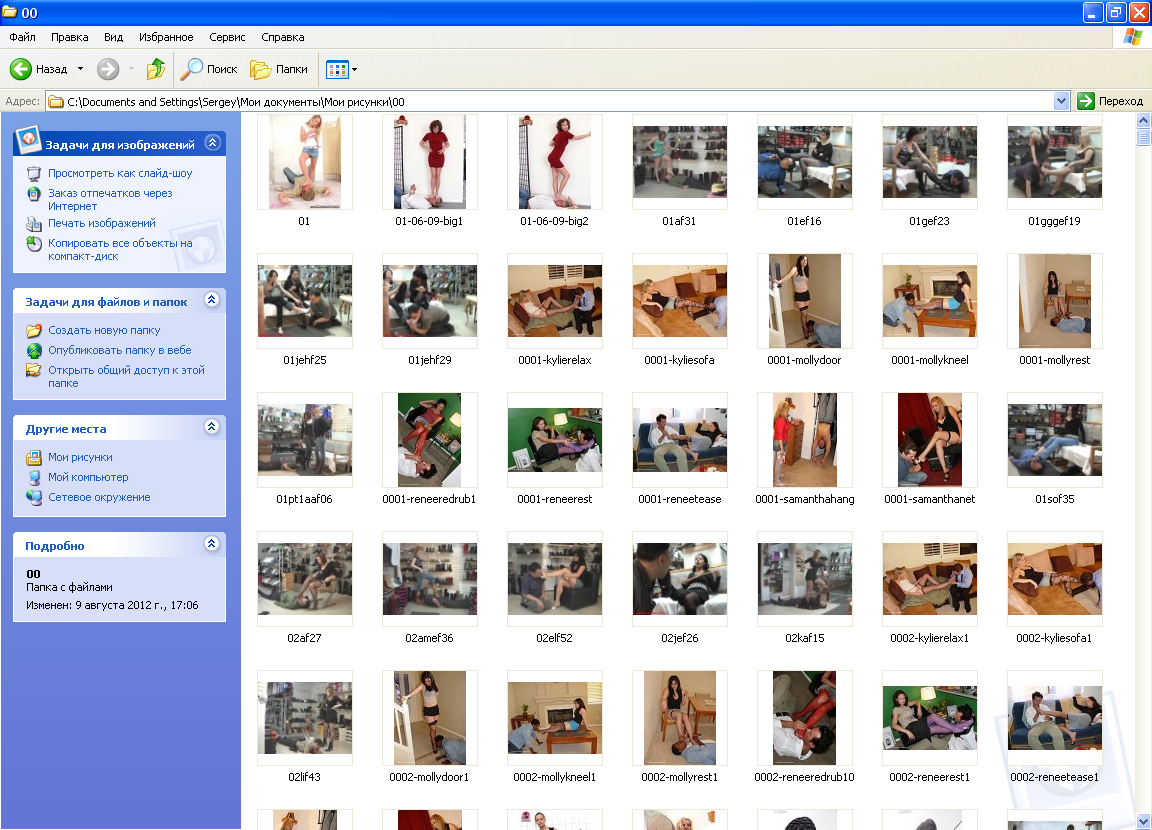Select thumbnail 0001-kylierelax

555,301
